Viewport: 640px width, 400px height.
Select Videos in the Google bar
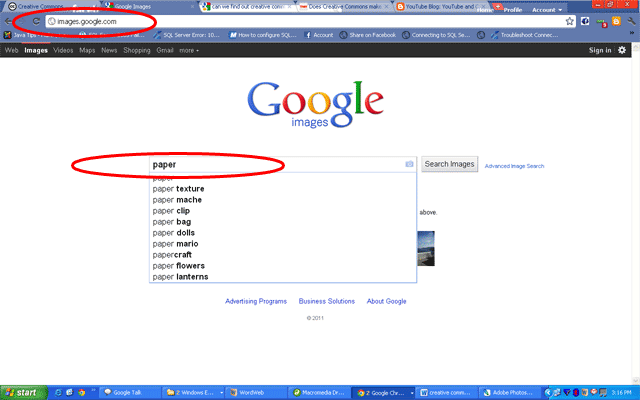(63, 50)
